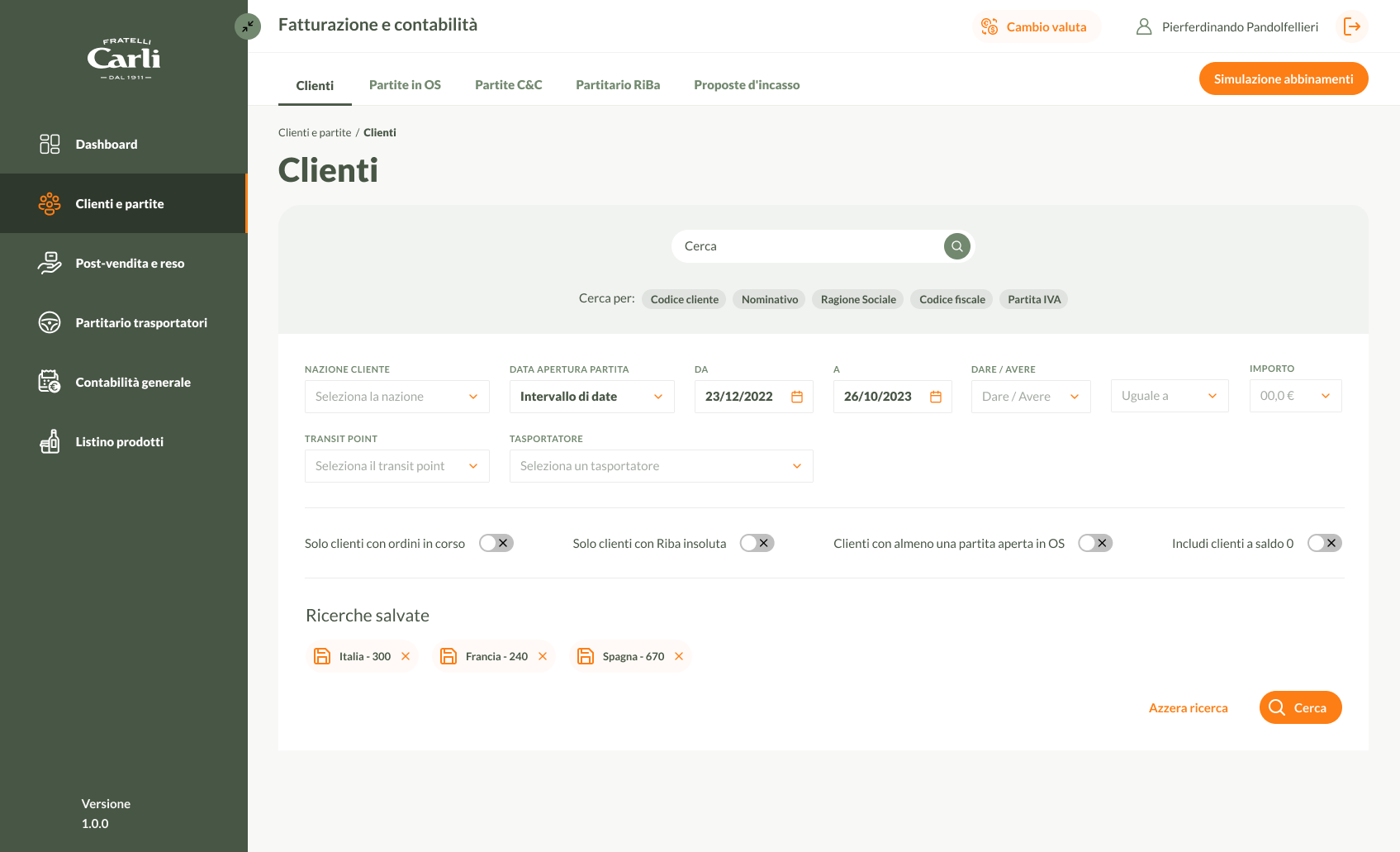Open the calendar icon for date 23/12/2022
1400x852 pixels.
pyautogui.click(x=796, y=397)
